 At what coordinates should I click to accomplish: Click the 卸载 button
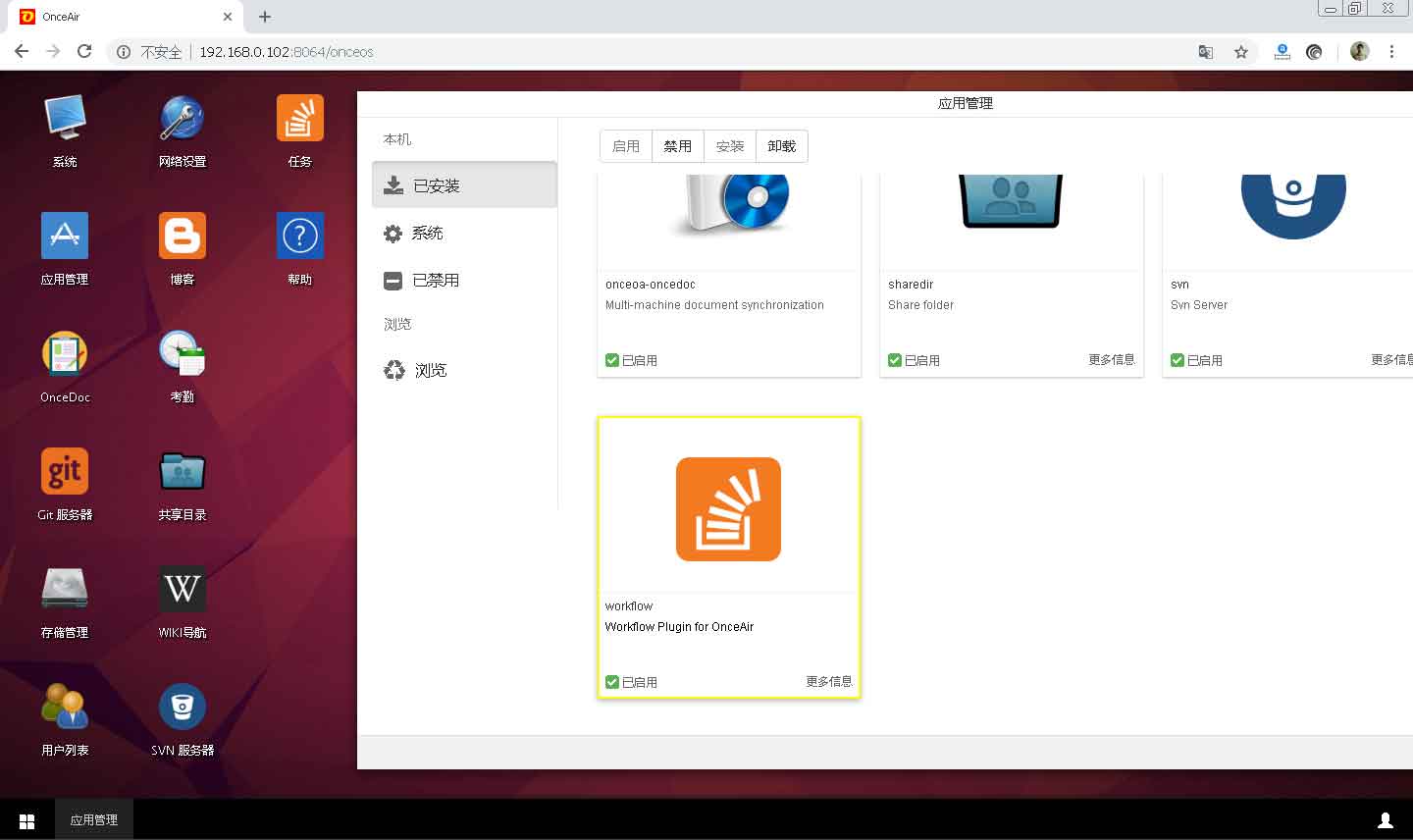[781, 146]
